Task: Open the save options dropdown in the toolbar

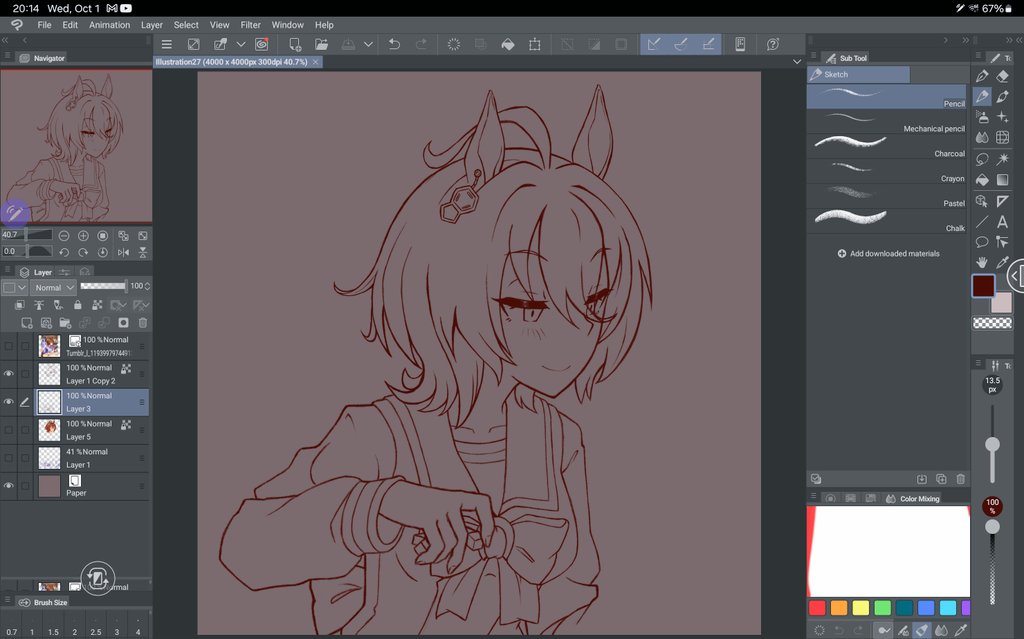Action: click(x=368, y=43)
